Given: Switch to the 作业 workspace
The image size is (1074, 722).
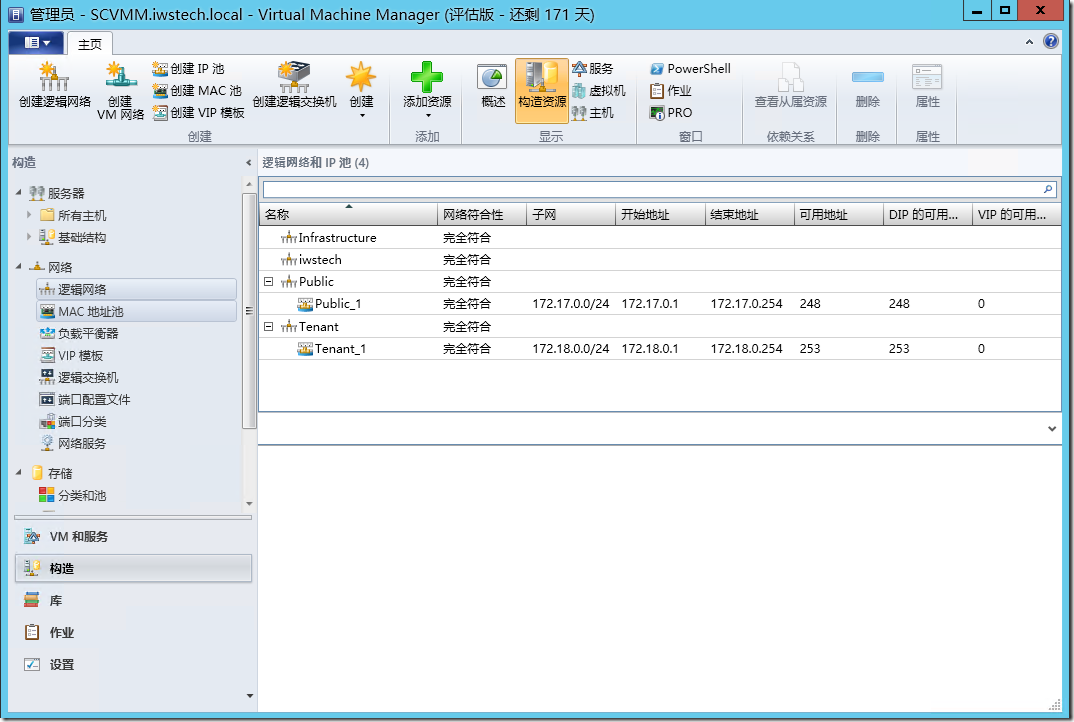Looking at the screenshot, I should pyautogui.click(x=134, y=633).
